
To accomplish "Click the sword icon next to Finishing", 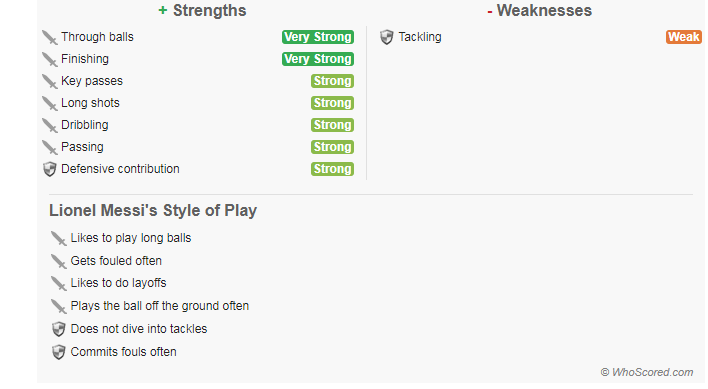I will click(50, 60).
